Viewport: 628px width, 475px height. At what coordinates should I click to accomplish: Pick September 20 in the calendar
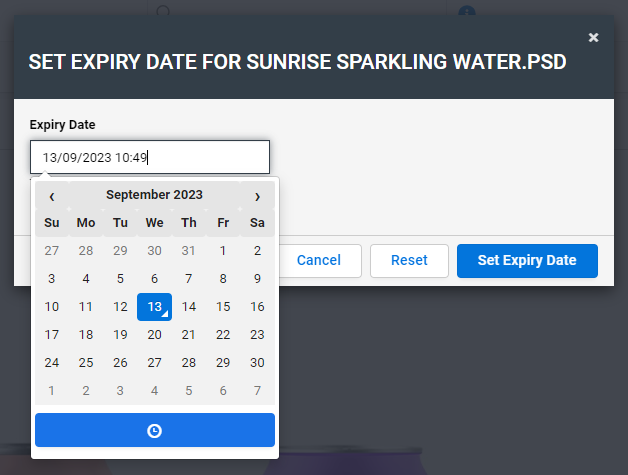[155, 335]
